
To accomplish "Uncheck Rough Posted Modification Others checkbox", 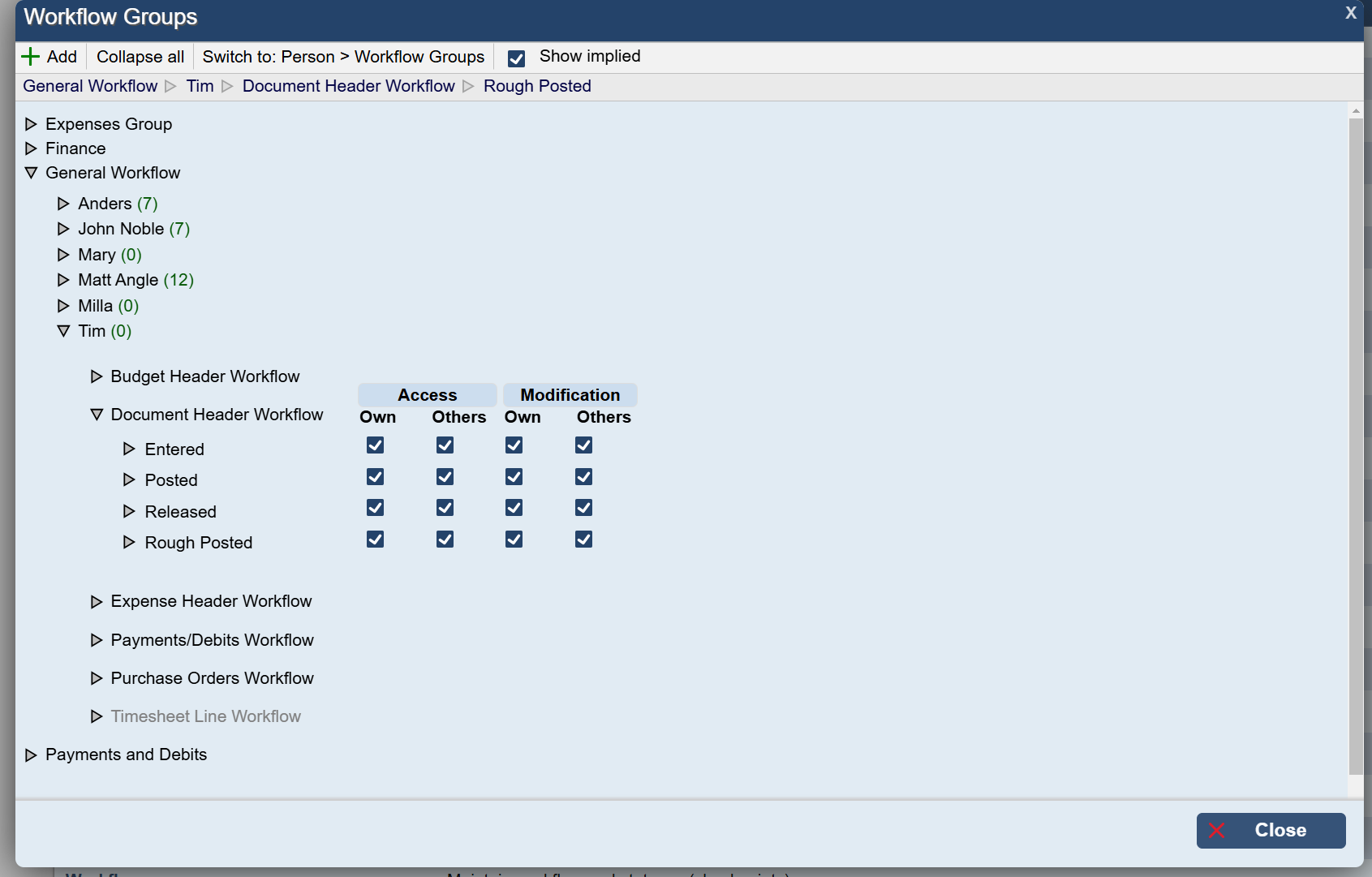I will tap(583, 540).
